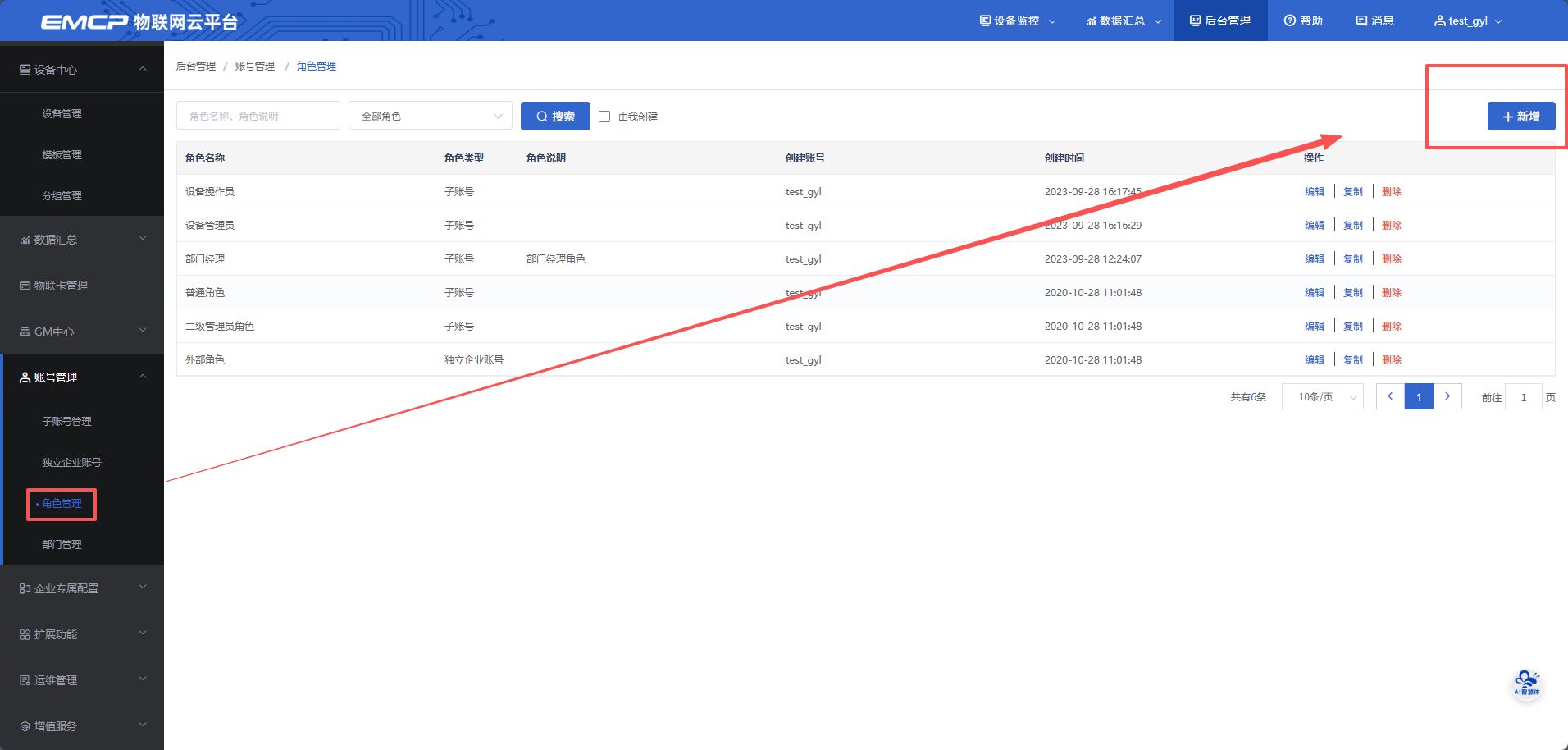Viewport: 1568px width, 750px height.
Task: Click the 增值服务 sidebar icon
Action: tap(25, 726)
